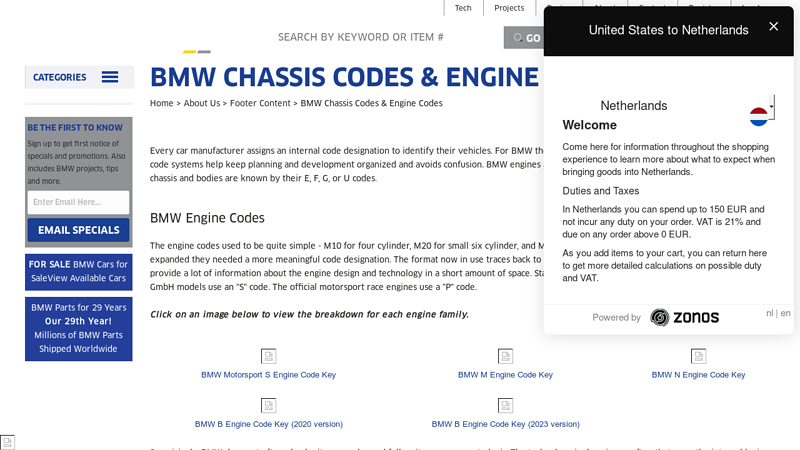The image size is (800, 450).
Task: Click the CATEGORIES label
Action: 60,78
